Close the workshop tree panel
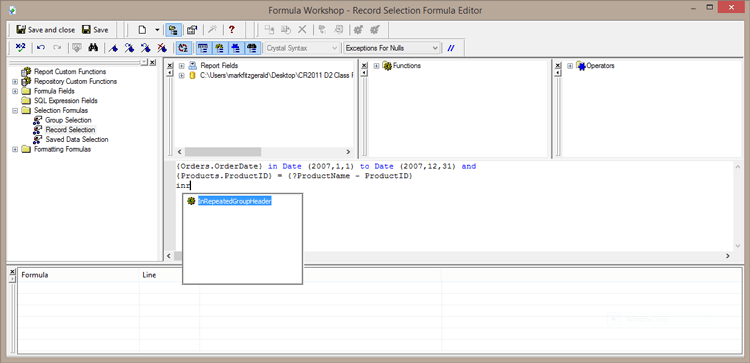The width and height of the screenshot is (750, 363). click(x=152, y=63)
